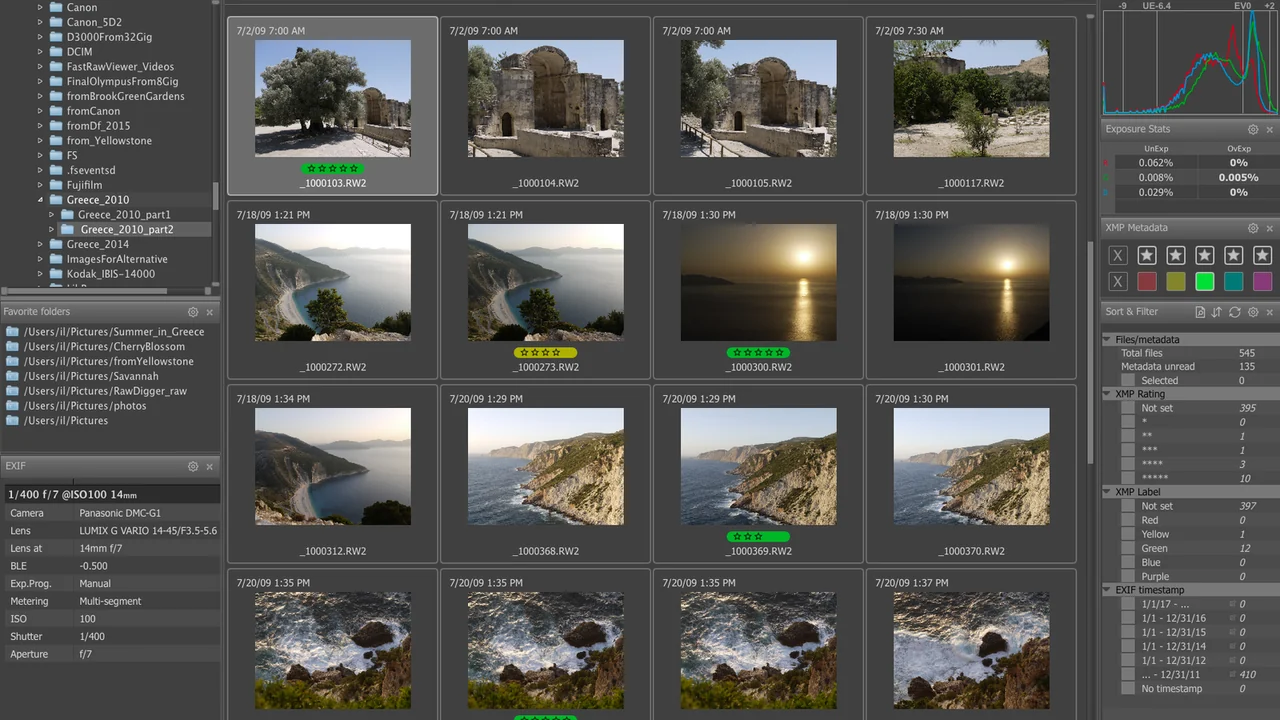Check the Green label filter checkbox

pyautogui.click(x=1129, y=548)
